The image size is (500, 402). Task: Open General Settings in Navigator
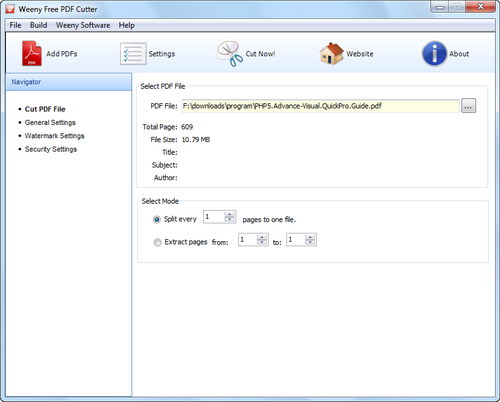click(50, 122)
